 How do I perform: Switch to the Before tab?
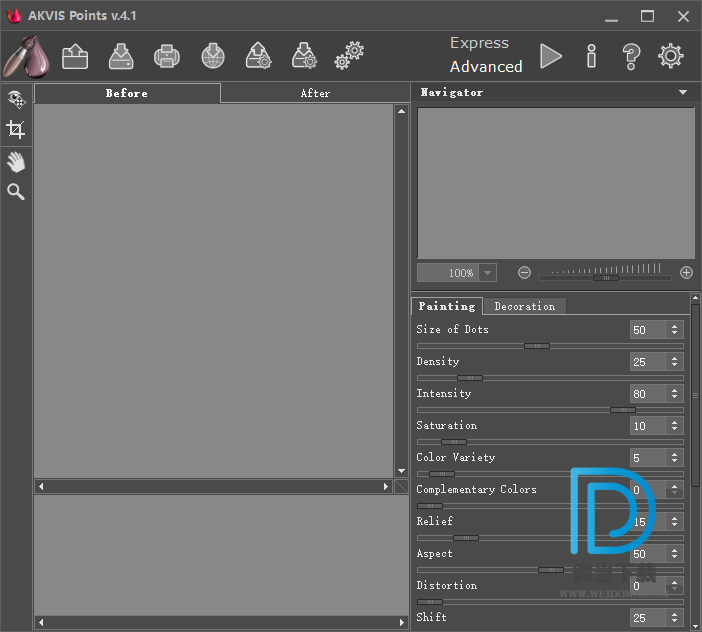pyautogui.click(x=127, y=93)
